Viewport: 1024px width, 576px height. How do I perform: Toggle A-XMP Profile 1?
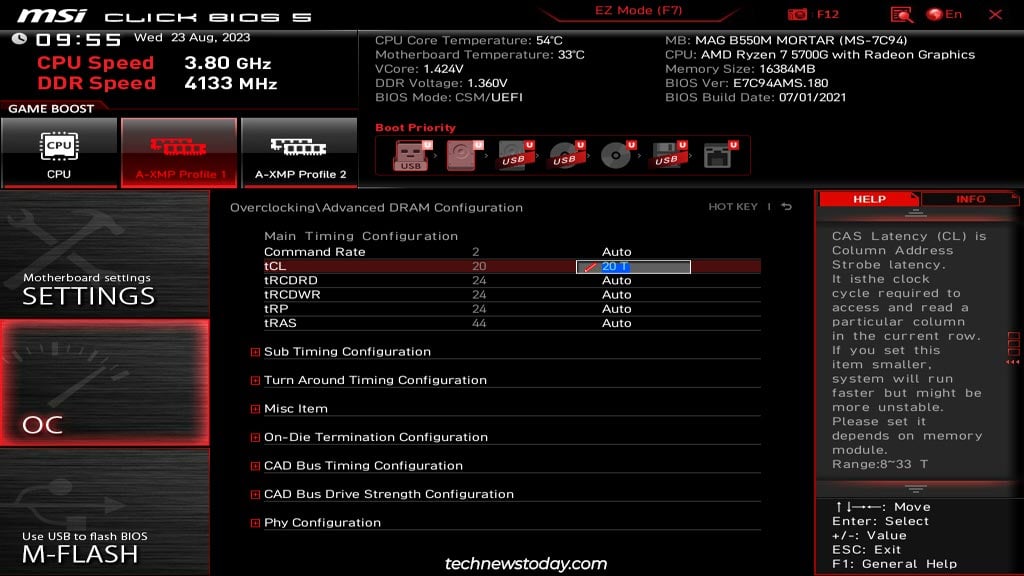[179, 153]
